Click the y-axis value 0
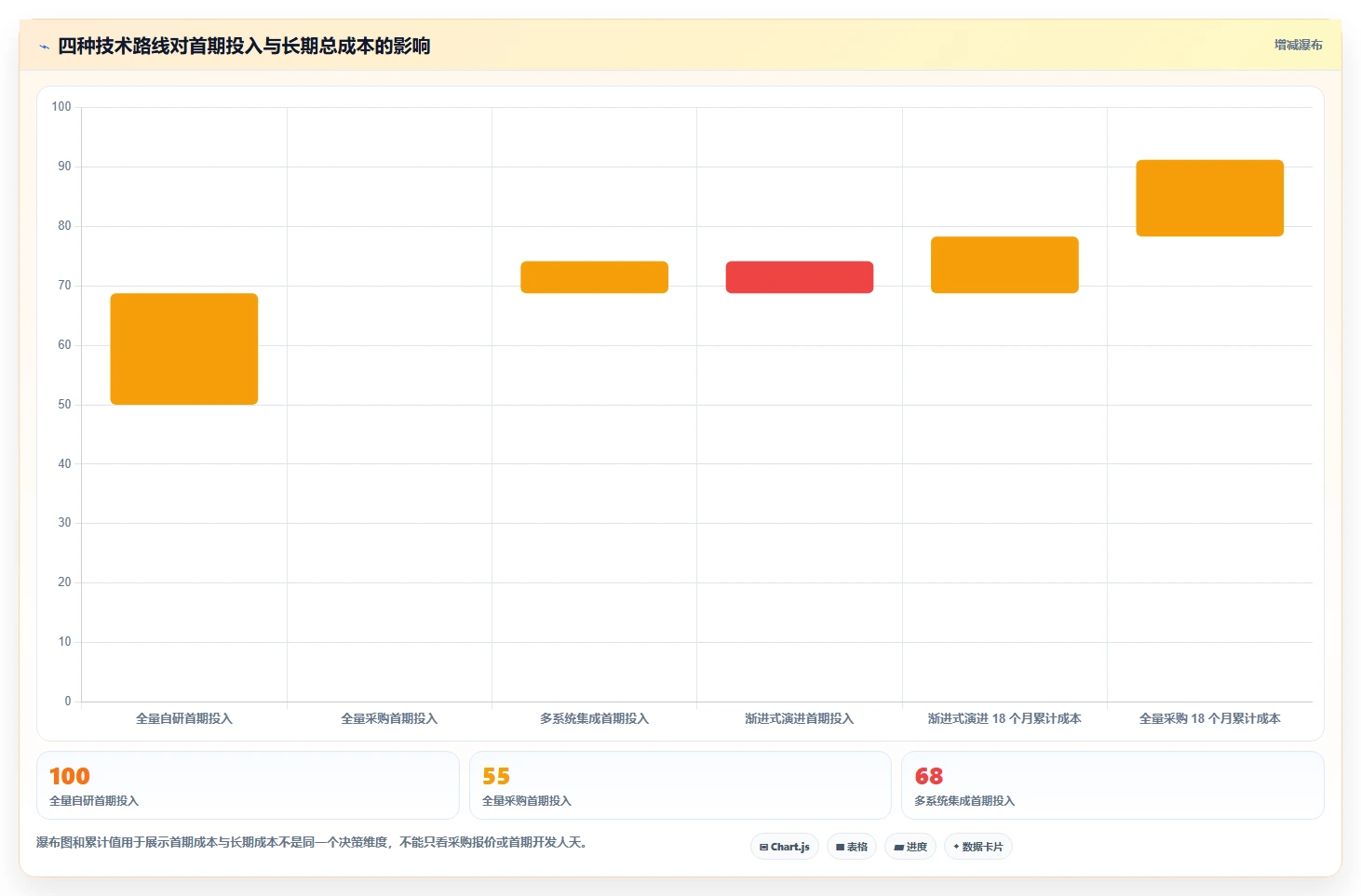Image resolution: width=1361 pixels, height=896 pixels. 67,702
